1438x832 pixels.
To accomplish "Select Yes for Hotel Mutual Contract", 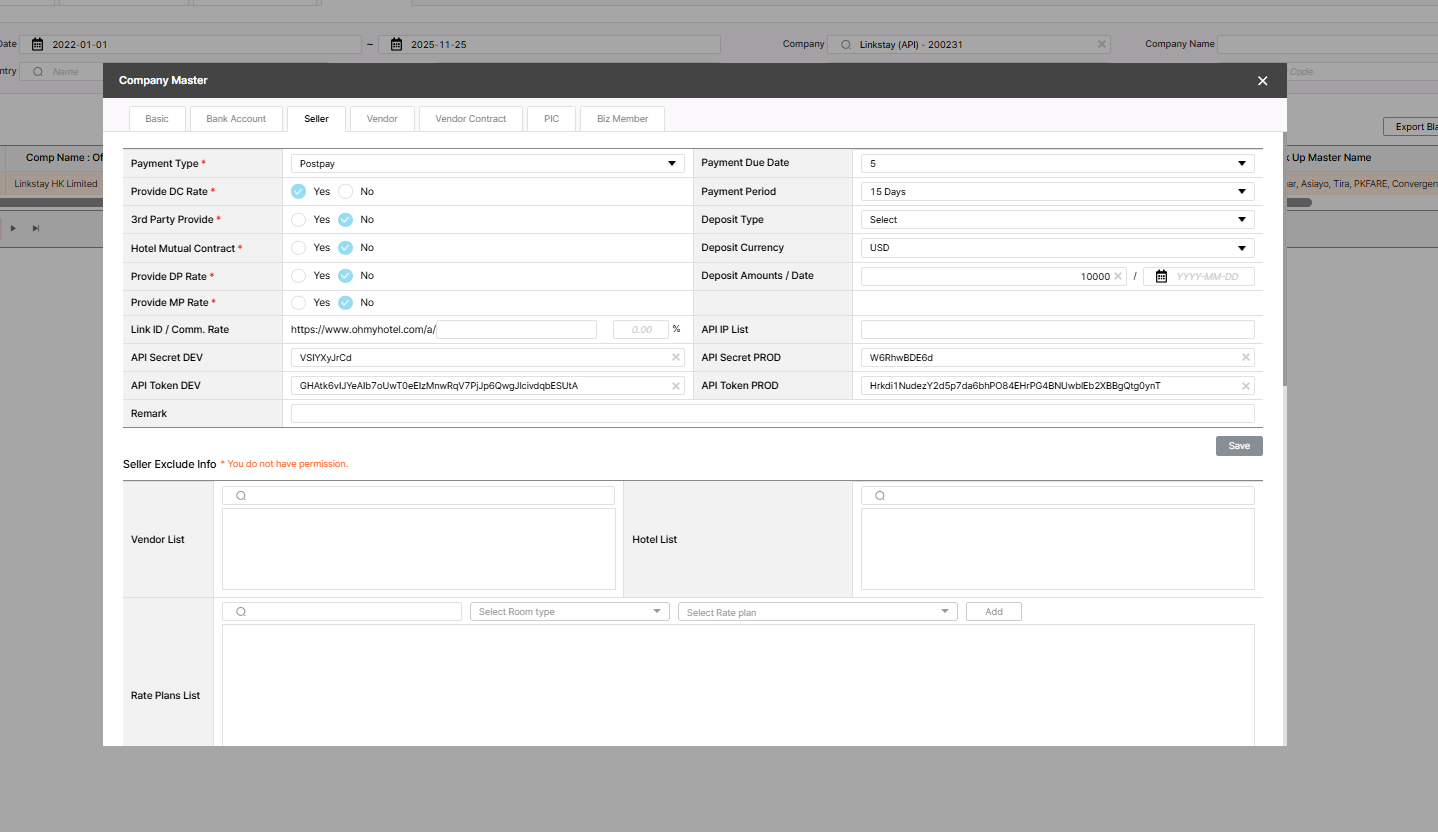I will click(299, 247).
